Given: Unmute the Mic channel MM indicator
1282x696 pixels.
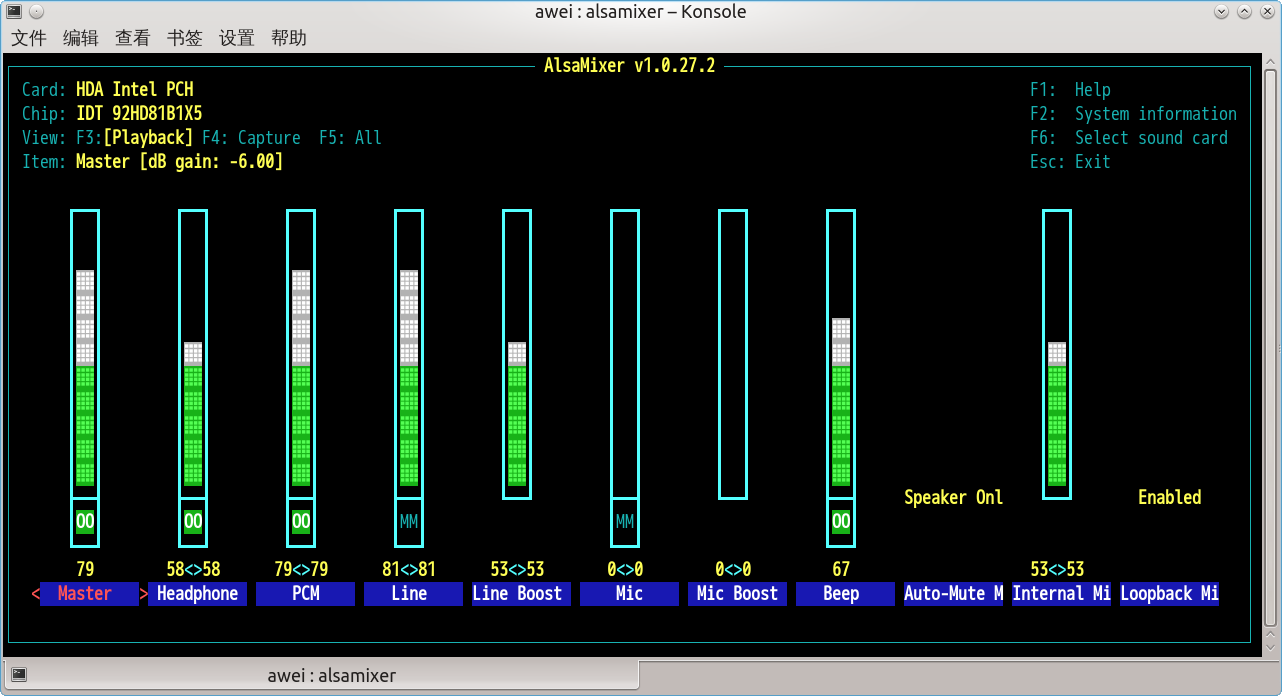Looking at the screenshot, I should point(625,521).
